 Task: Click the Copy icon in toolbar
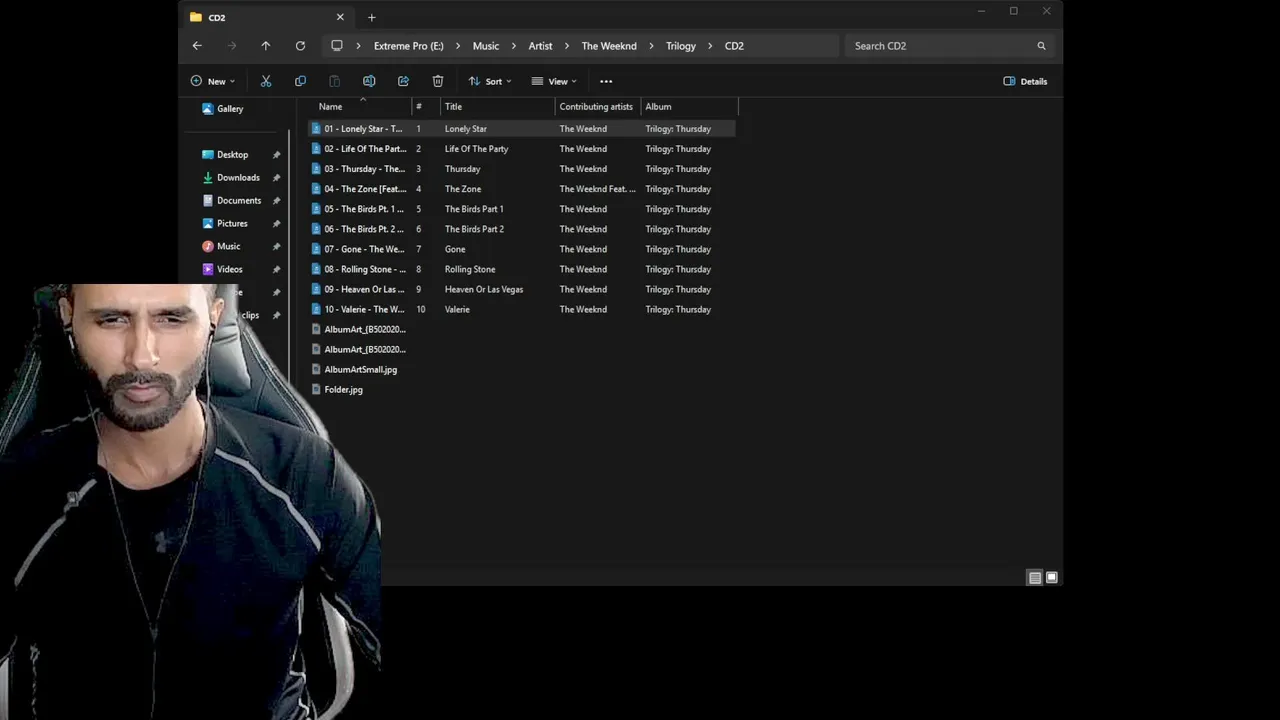300,81
